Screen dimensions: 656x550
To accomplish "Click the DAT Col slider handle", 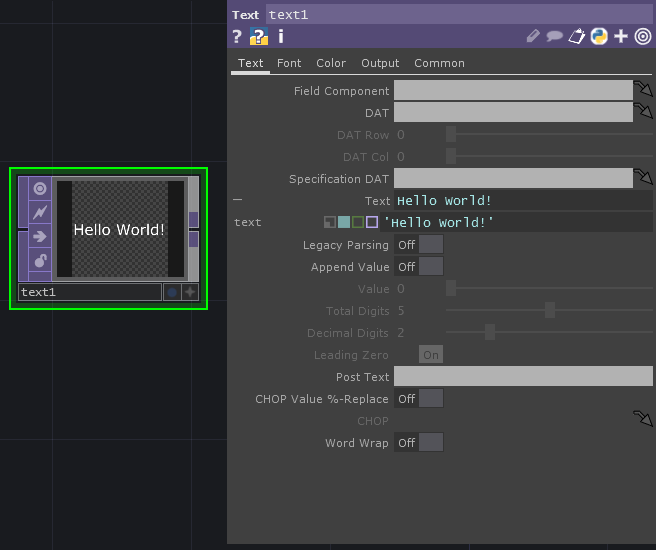I will (x=451, y=156).
